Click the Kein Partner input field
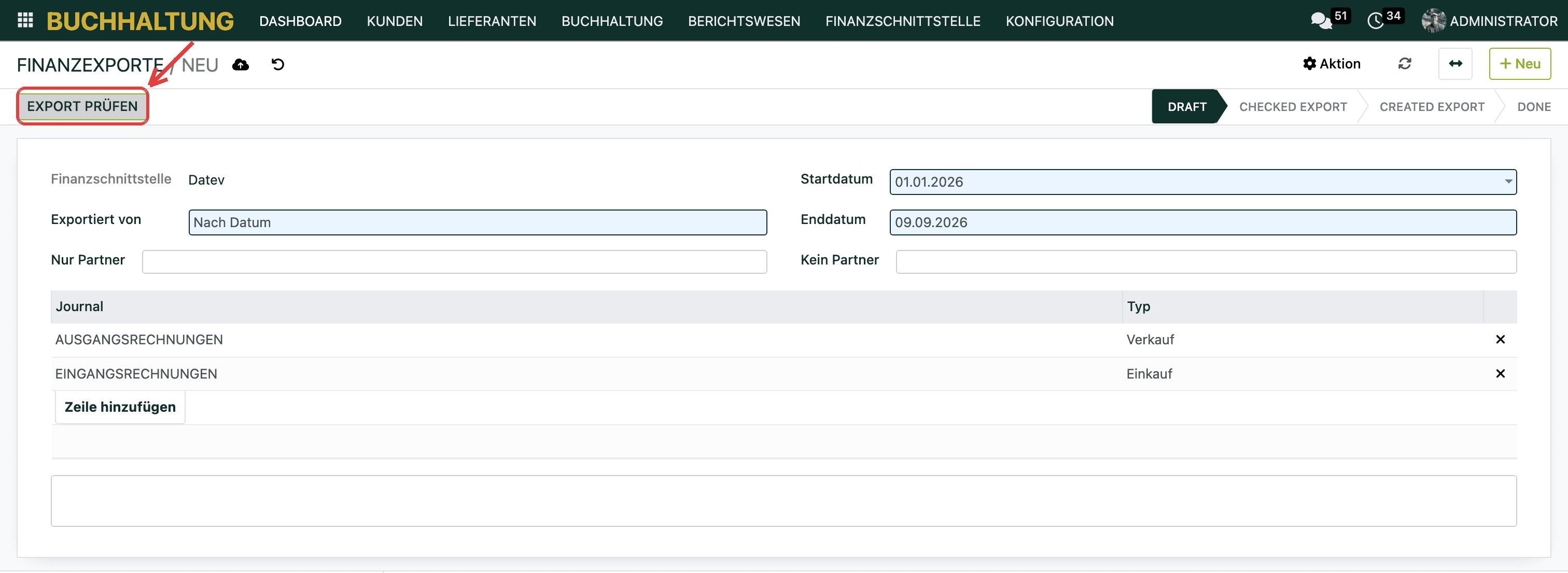1568x573 pixels. [1206, 262]
